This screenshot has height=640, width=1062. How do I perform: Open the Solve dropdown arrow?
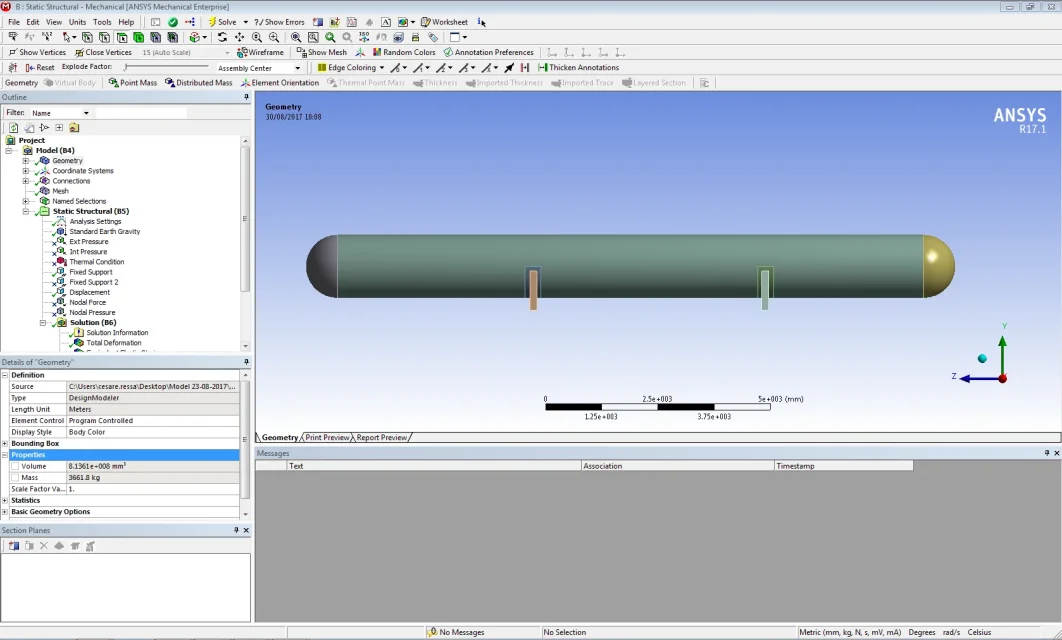(245, 22)
